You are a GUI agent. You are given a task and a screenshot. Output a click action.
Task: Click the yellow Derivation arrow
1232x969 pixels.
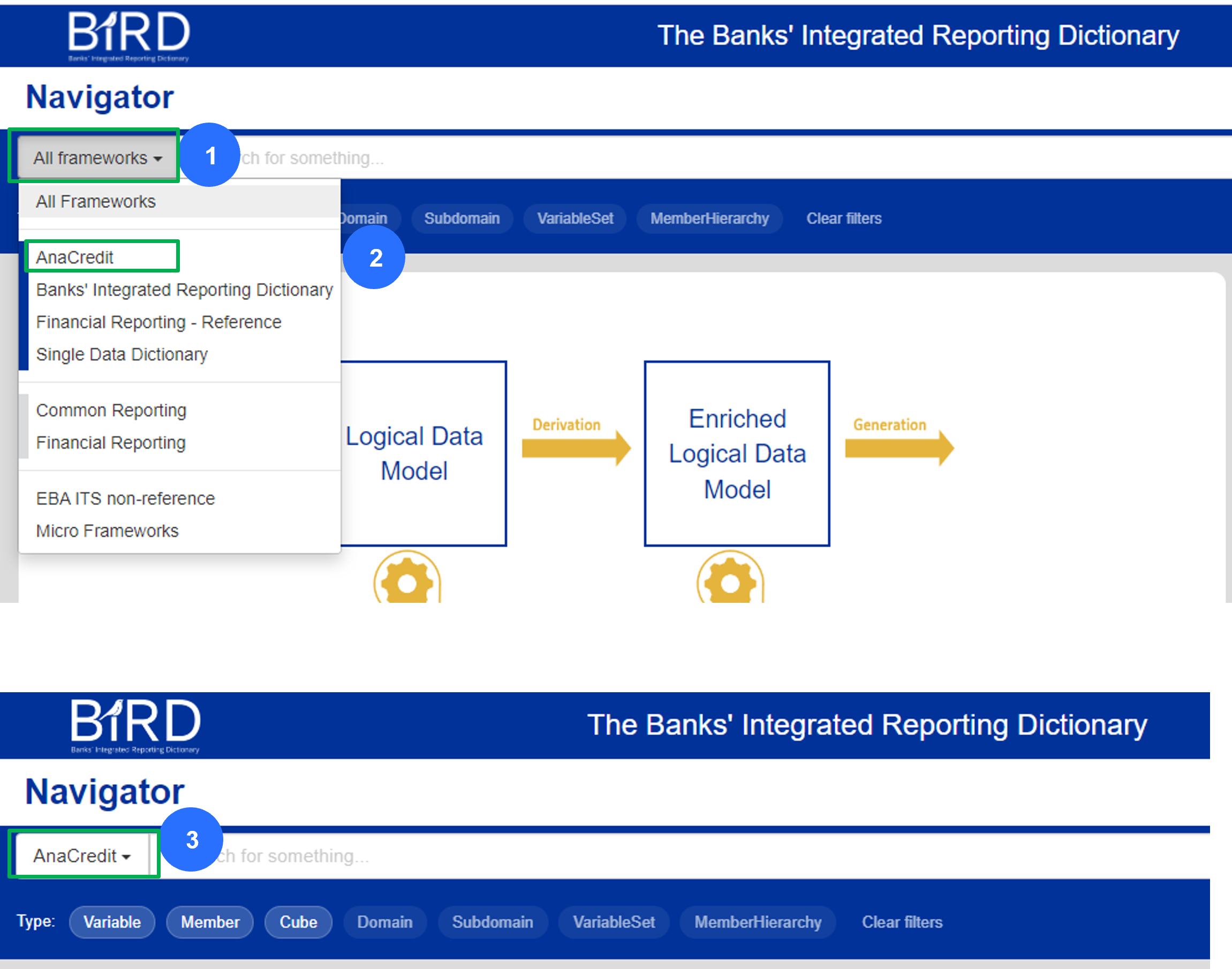(576, 447)
